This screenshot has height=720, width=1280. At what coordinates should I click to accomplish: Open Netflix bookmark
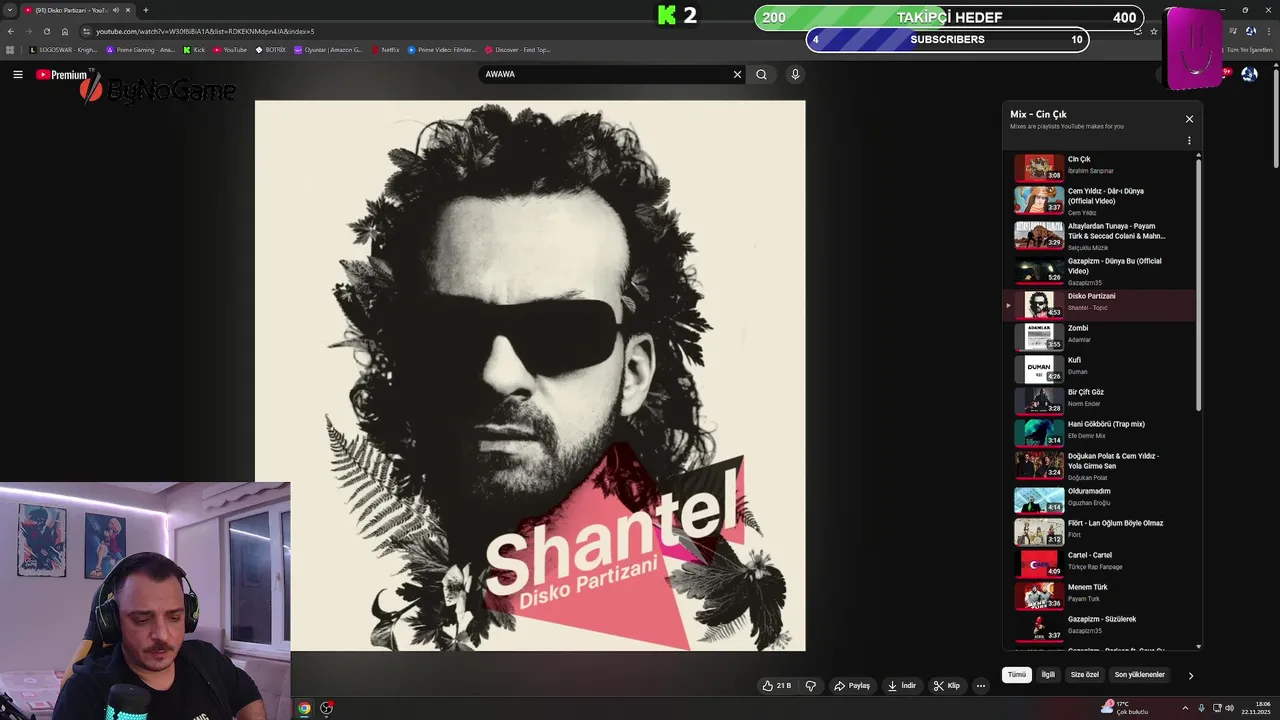(x=385, y=49)
